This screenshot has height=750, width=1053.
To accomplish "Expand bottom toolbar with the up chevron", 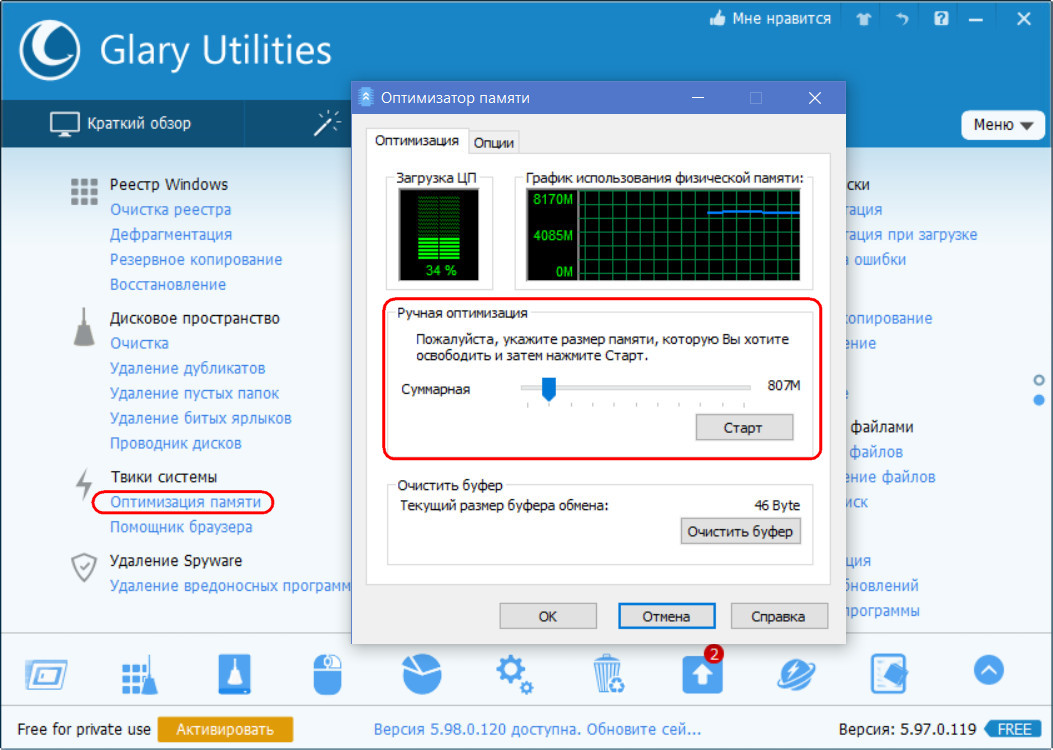I will (x=989, y=670).
